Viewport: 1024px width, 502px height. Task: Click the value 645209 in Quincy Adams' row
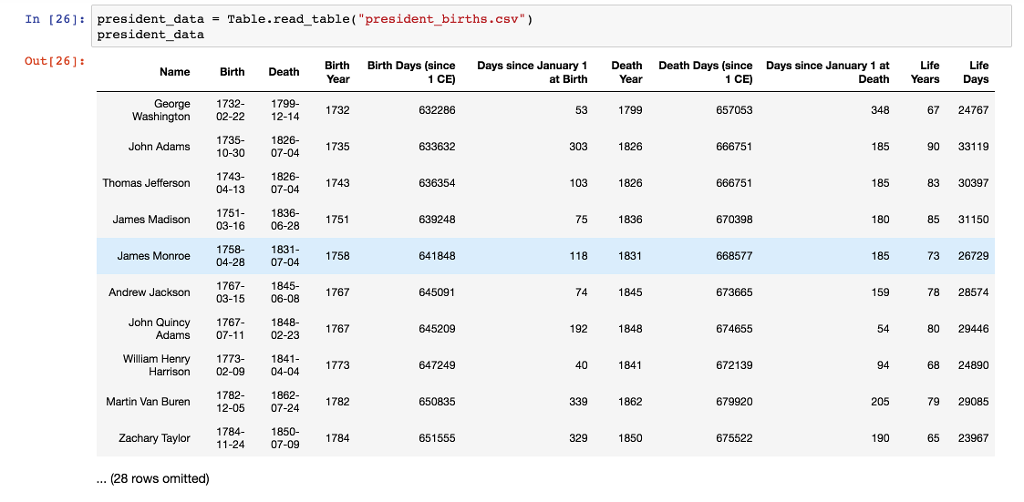tap(437, 329)
